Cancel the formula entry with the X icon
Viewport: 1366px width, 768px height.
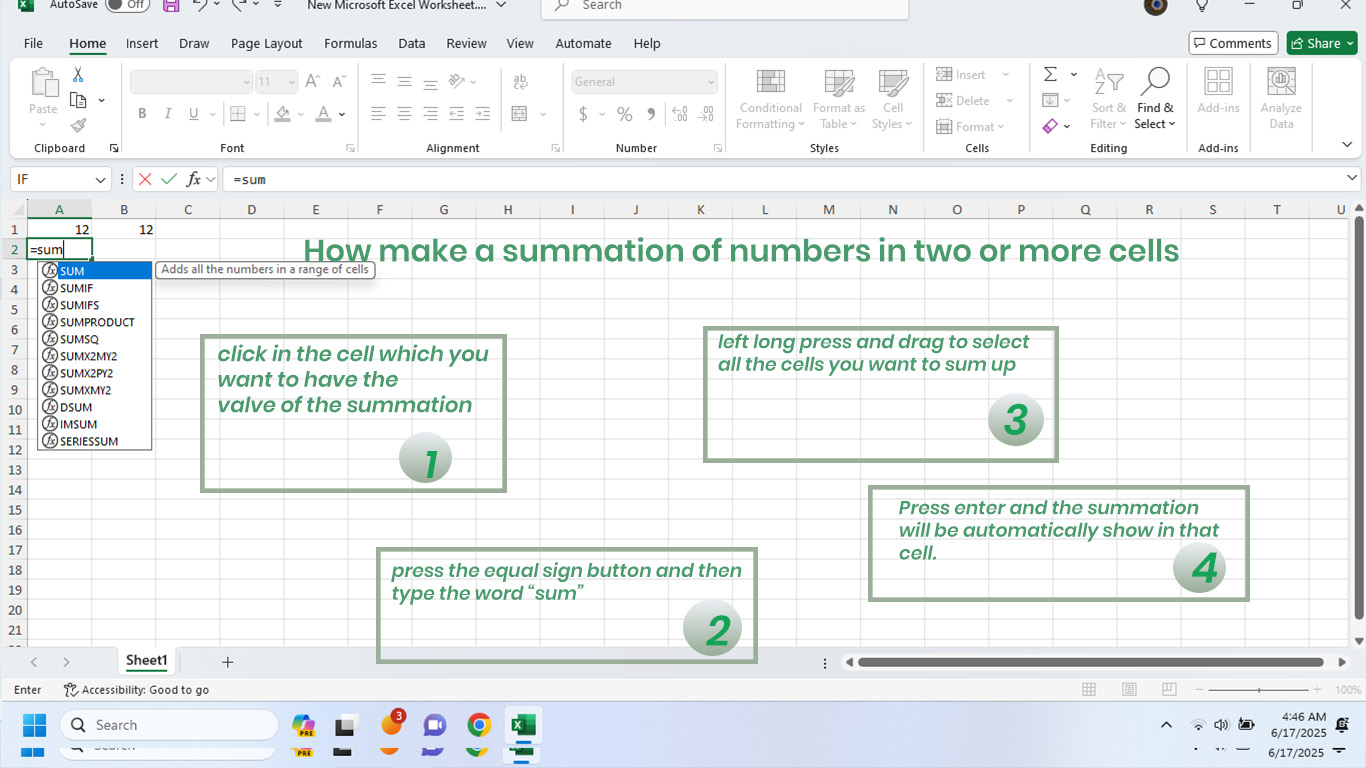pyautogui.click(x=145, y=179)
